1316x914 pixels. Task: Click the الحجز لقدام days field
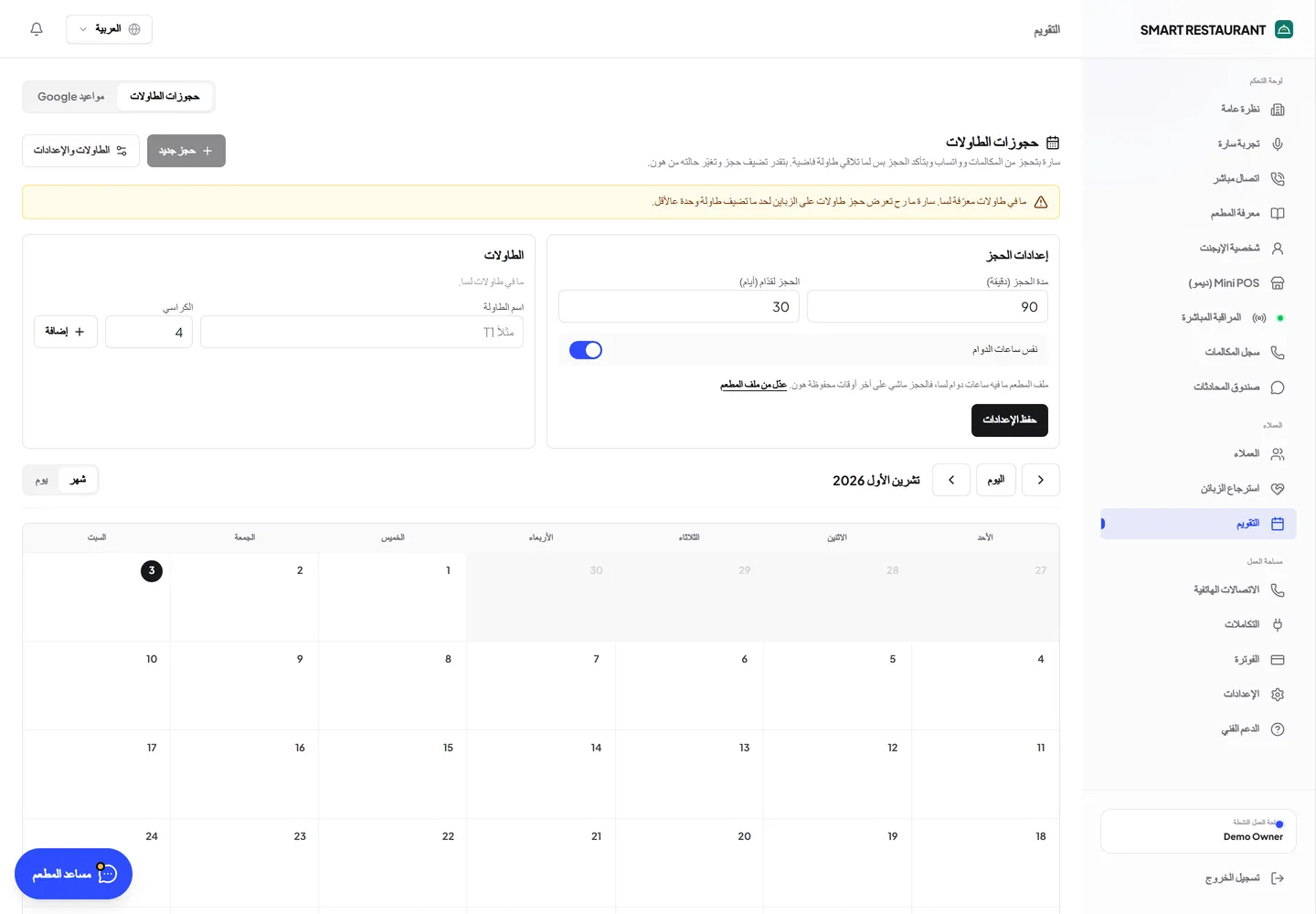679,307
